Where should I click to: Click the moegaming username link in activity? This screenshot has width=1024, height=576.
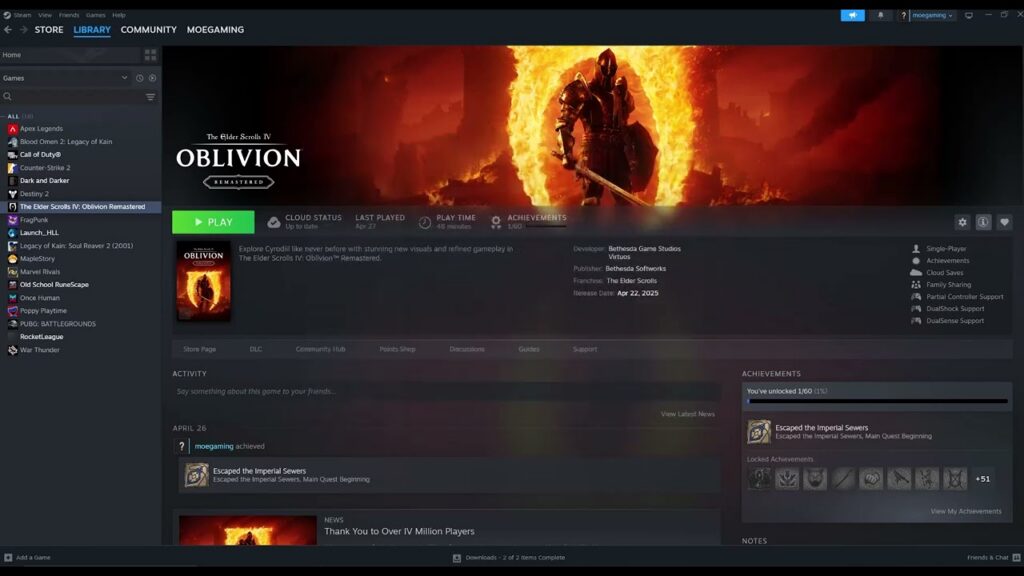click(x=214, y=446)
